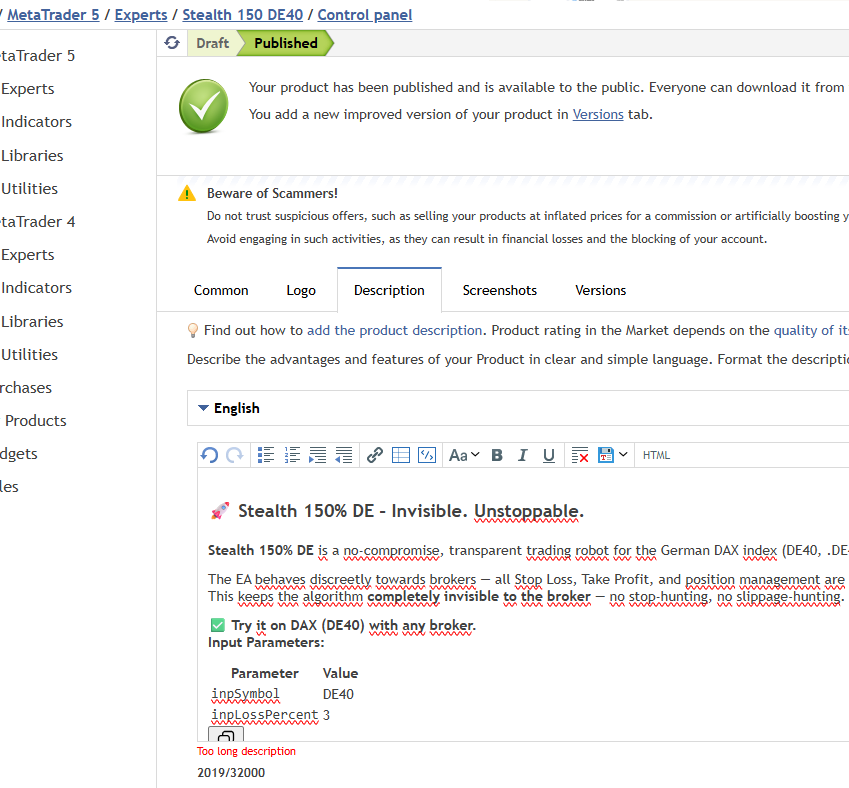Select the Published status step
This screenshot has height=788, width=849.
286,43
